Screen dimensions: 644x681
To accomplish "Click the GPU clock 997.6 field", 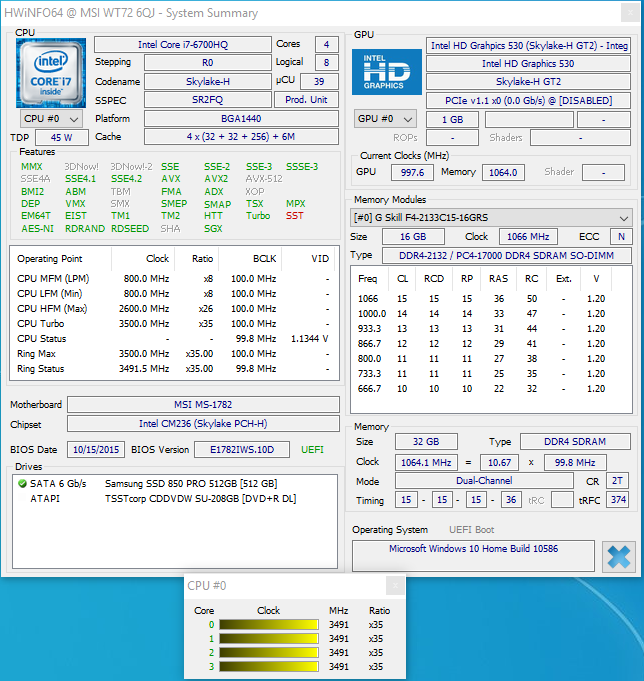I will pyautogui.click(x=412, y=172).
